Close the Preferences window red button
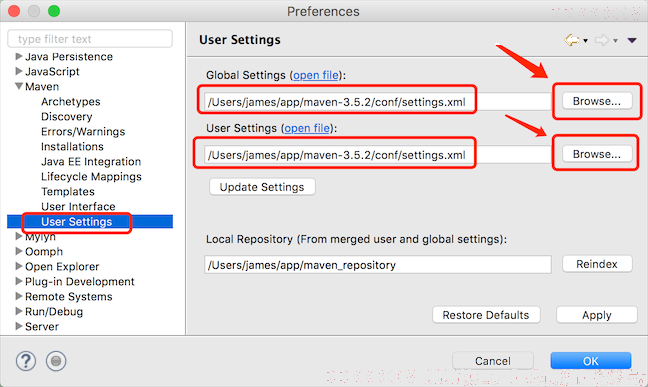 tap(14, 11)
